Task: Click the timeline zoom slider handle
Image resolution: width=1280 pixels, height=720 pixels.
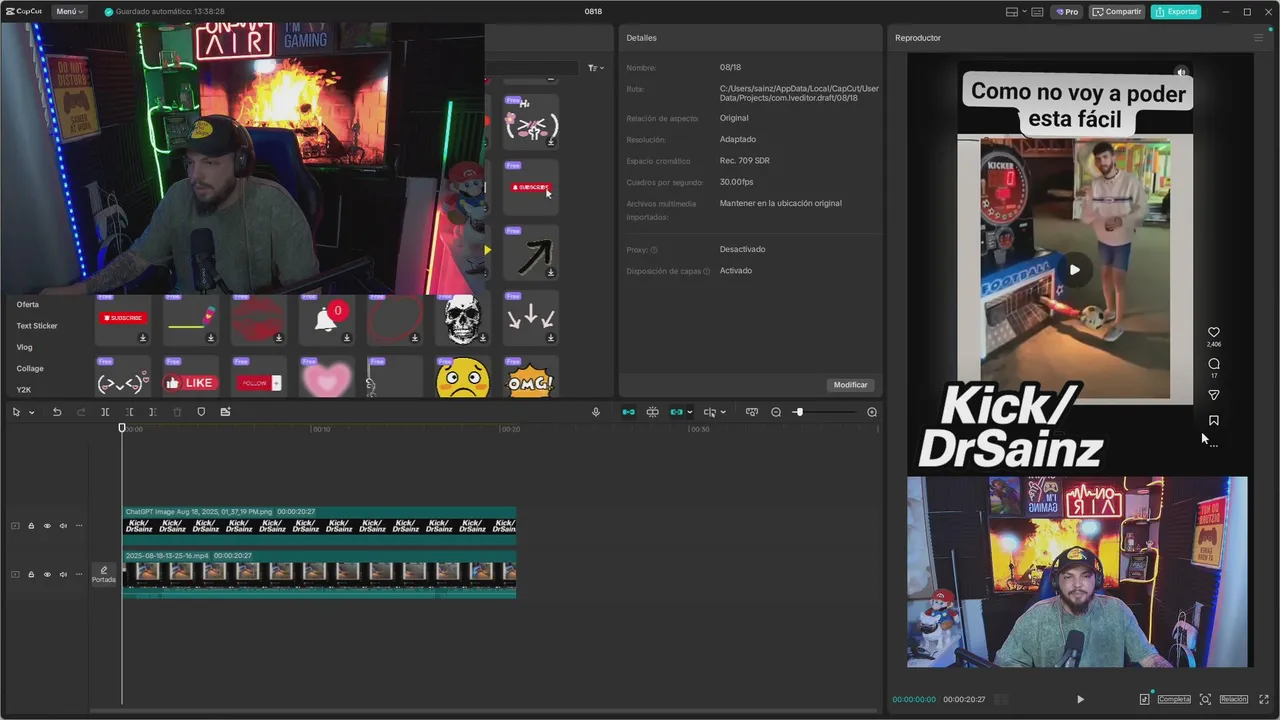Action: click(798, 412)
